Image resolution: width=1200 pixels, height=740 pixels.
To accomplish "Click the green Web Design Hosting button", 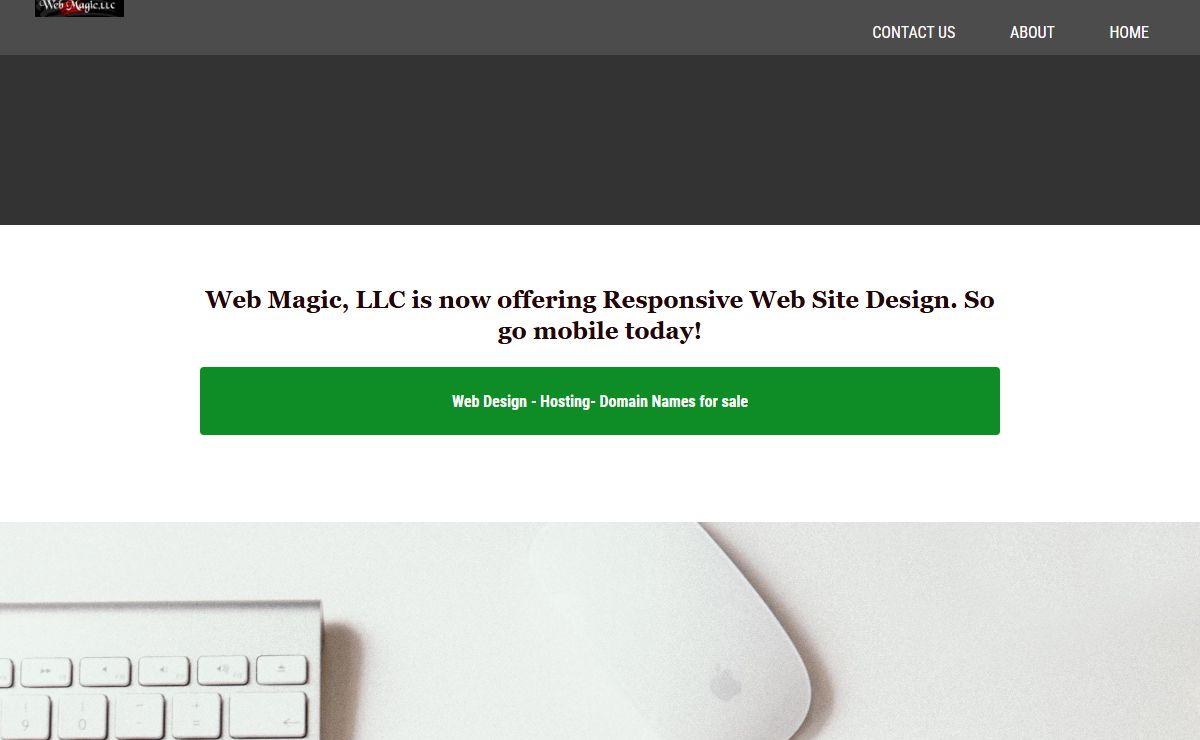I will [x=600, y=401].
